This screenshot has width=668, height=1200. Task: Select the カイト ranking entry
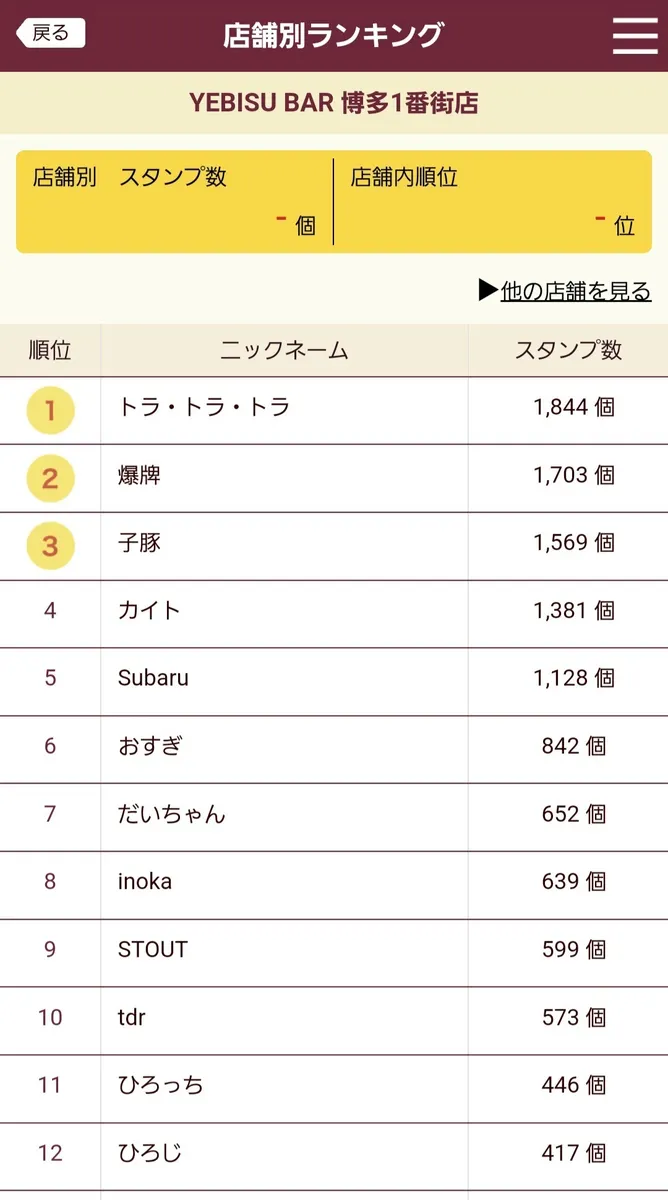[334, 614]
